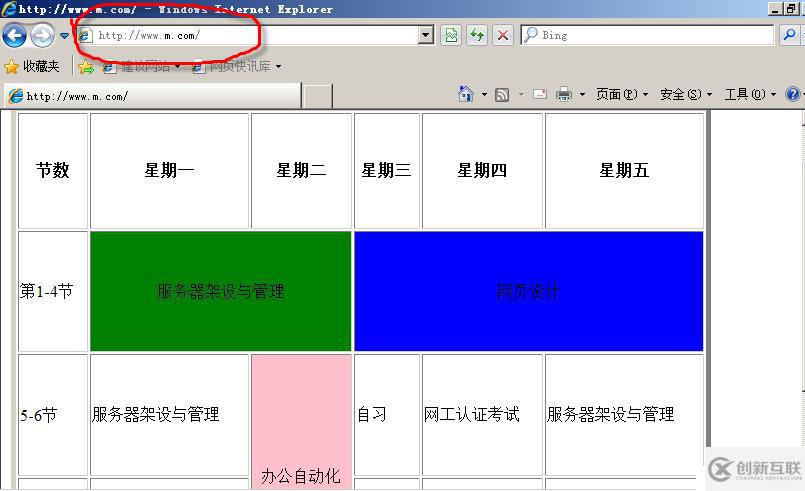Expand the feeds dropdown arrow
Image resolution: width=805 pixels, height=491 pixels.
[x=521, y=95]
